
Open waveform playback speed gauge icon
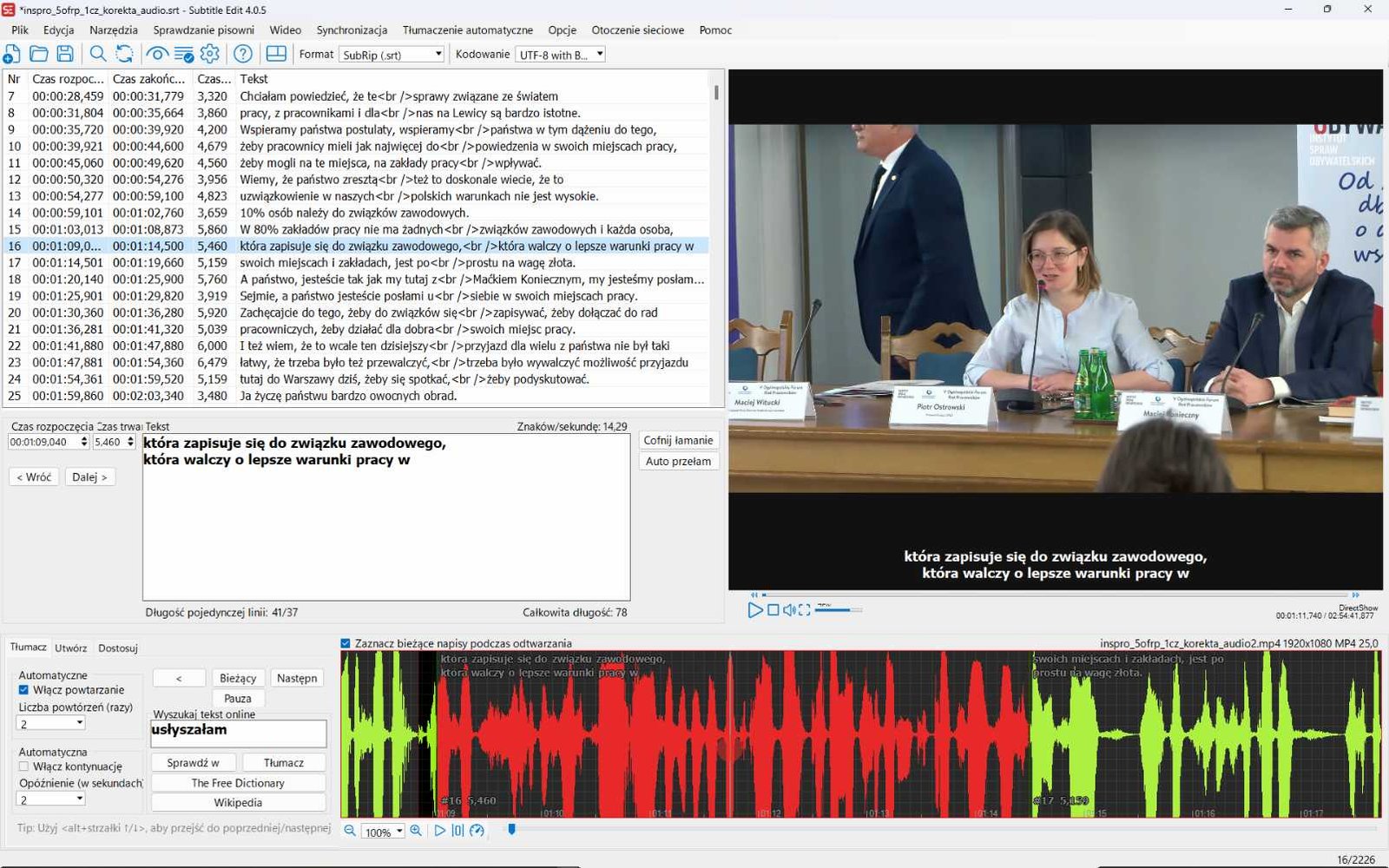(x=477, y=831)
